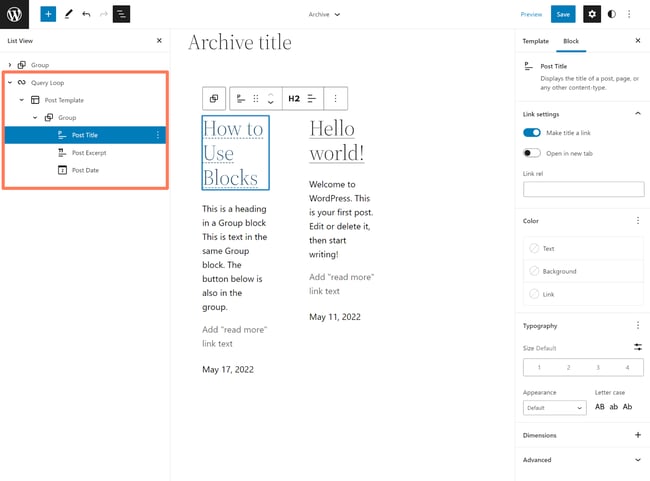Toggle the List View icon in toolbar
Viewport: 650px width, 481px height.
[x=121, y=14]
